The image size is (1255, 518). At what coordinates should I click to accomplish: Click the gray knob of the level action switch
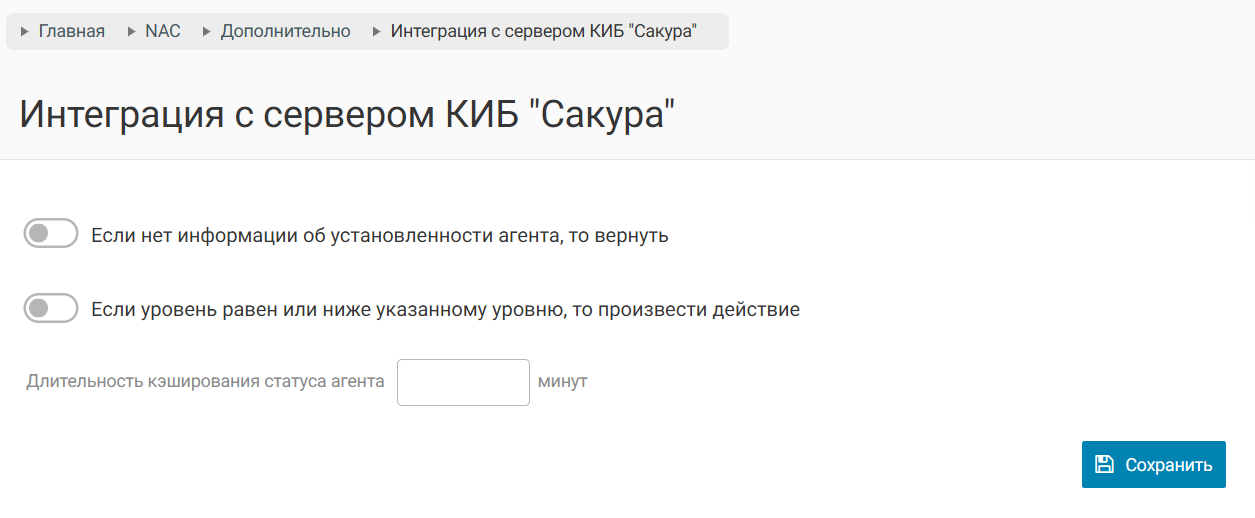click(39, 309)
